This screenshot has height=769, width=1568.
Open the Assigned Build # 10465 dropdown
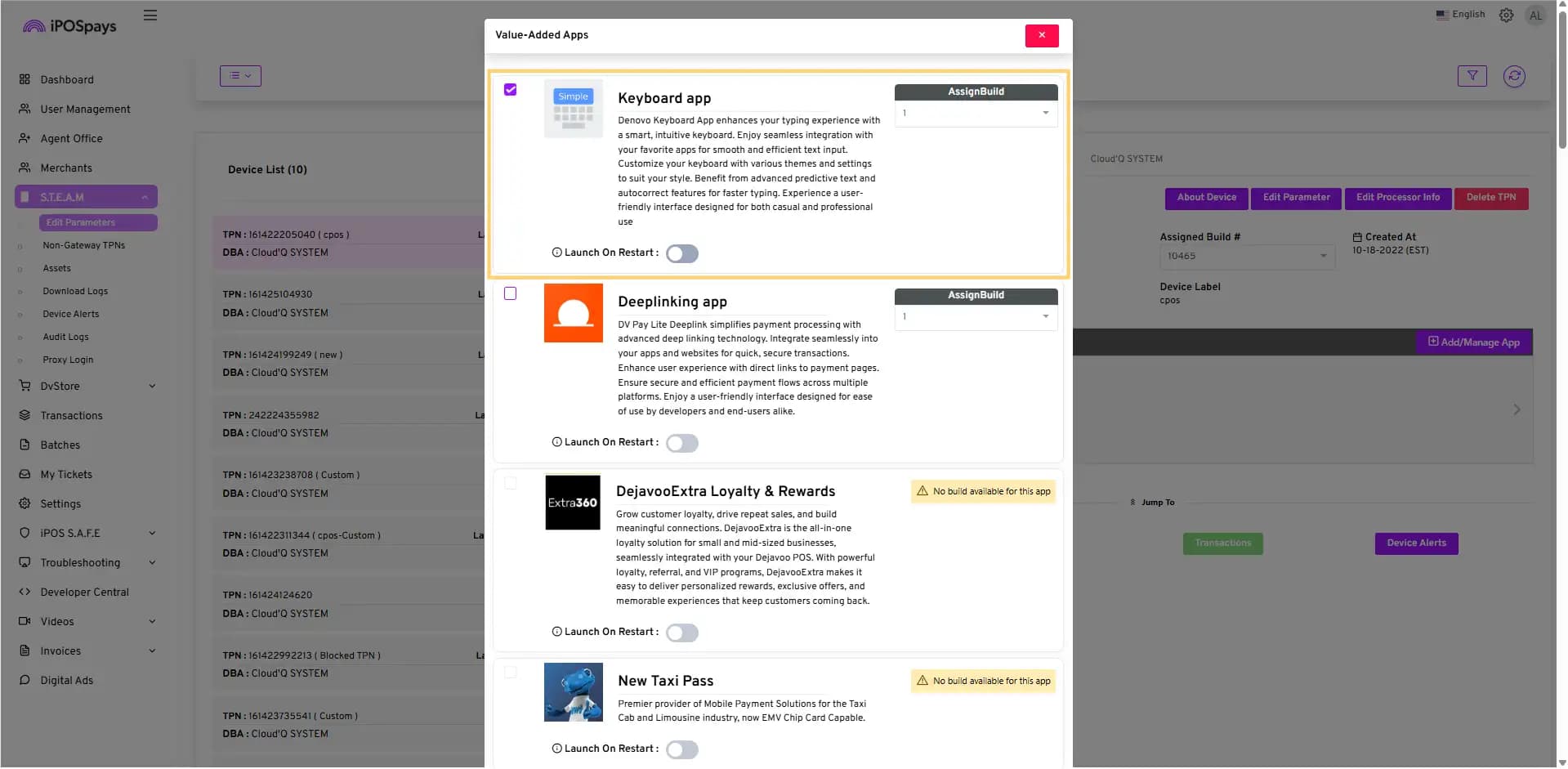1247,256
